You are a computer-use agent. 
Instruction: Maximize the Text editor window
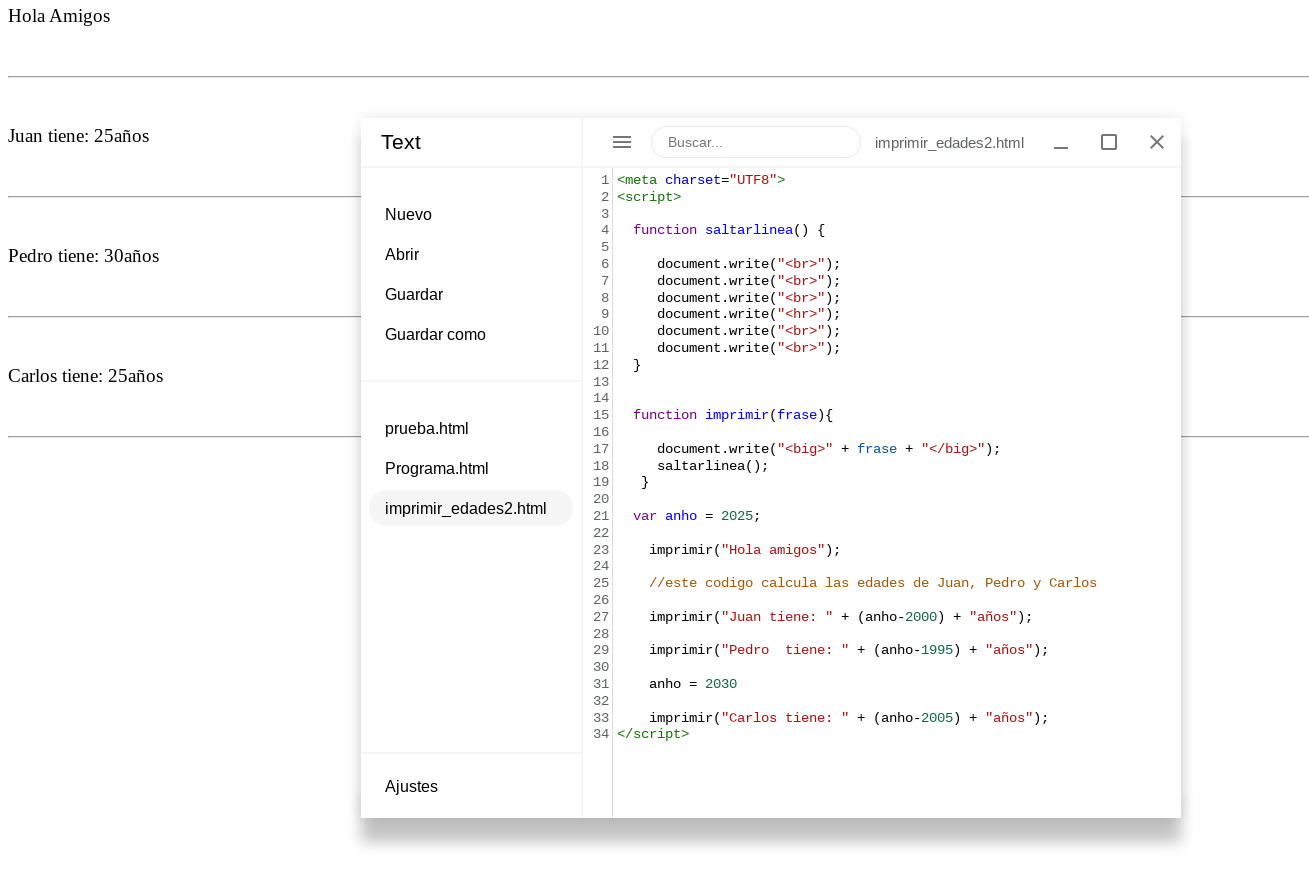coord(1109,142)
